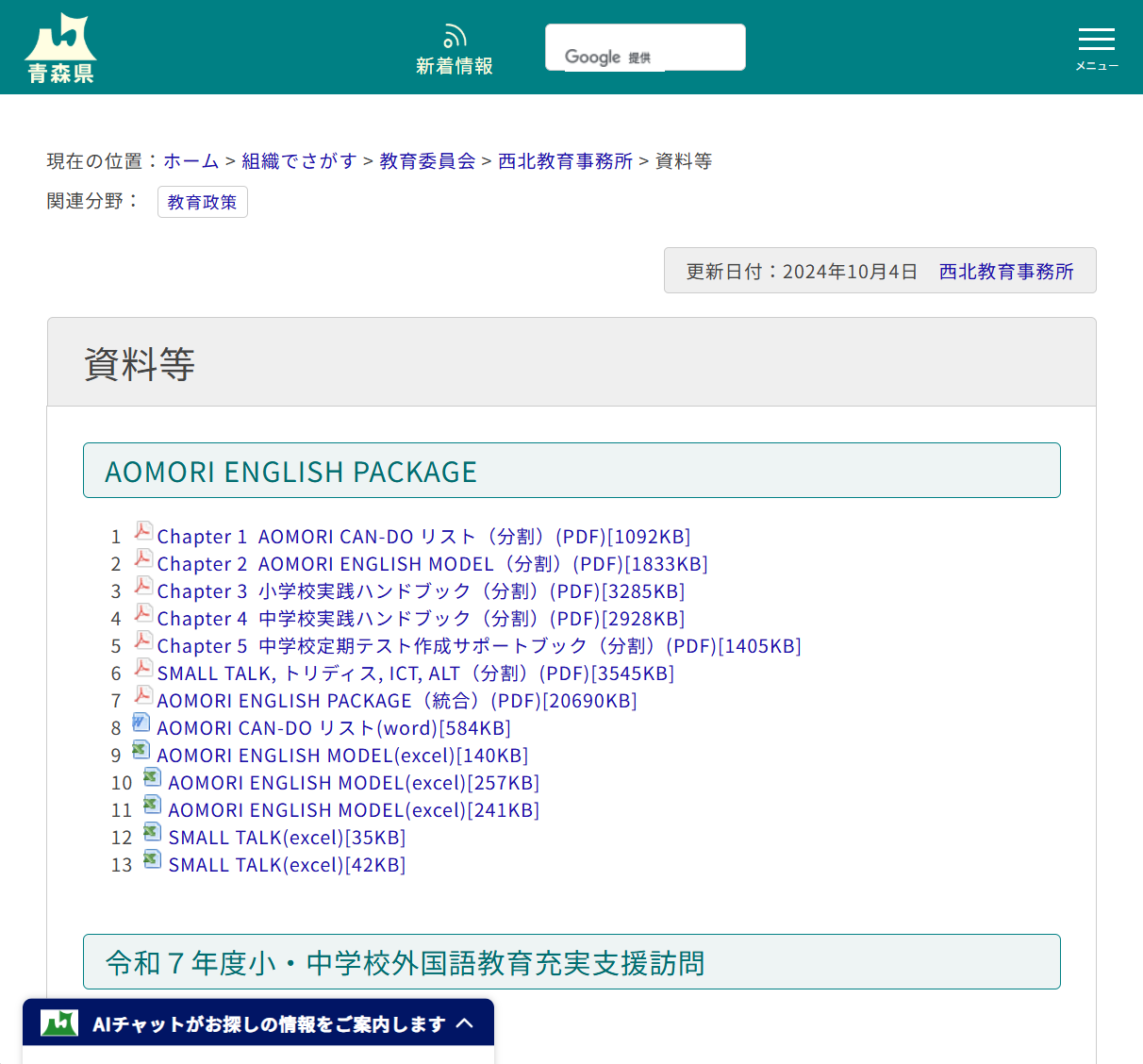Image resolution: width=1143 pixels, height=1064 pixels.
Task: Click Excel icon beside SMALL TALK 42KB
Action: pos(152,860)
